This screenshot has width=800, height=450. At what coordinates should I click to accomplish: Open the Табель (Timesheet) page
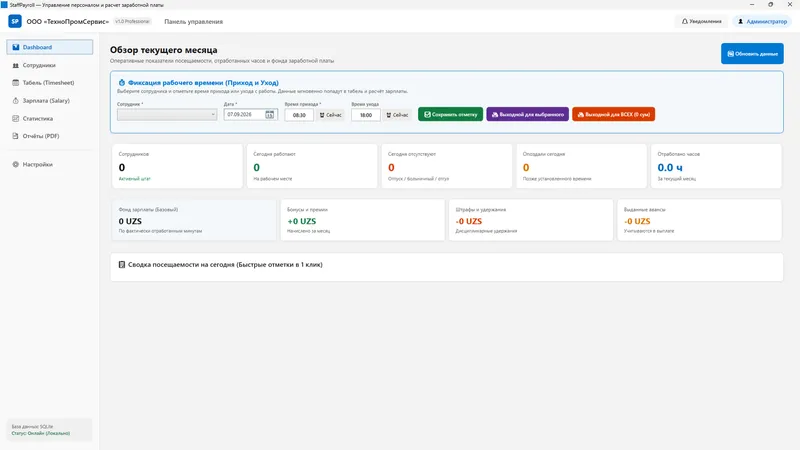(49, 83)
